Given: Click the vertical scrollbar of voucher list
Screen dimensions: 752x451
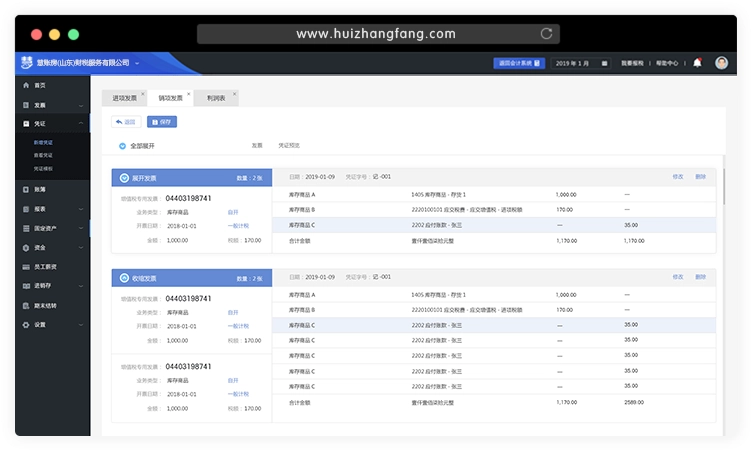Looking at the screenshot, I should [x=724, y=186].
